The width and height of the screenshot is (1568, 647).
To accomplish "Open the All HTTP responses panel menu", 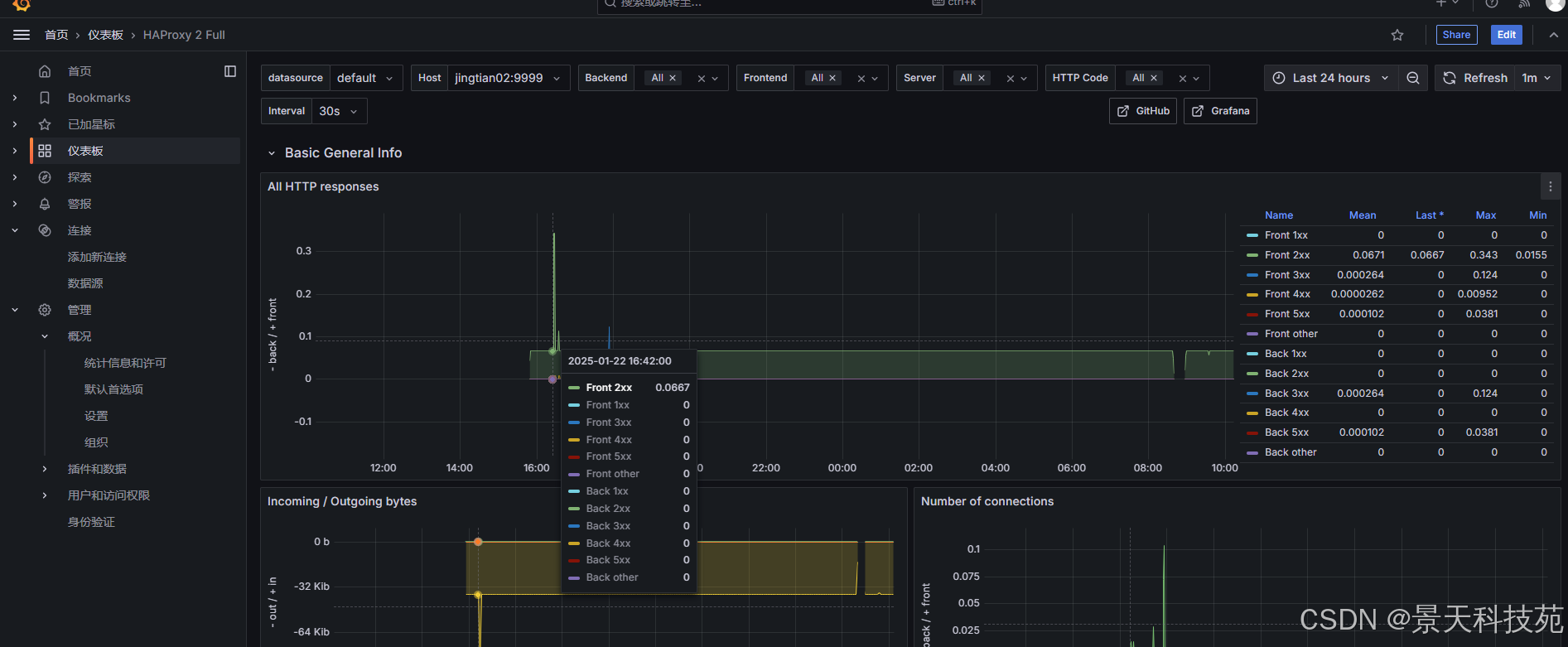I will coord(1551,186).
